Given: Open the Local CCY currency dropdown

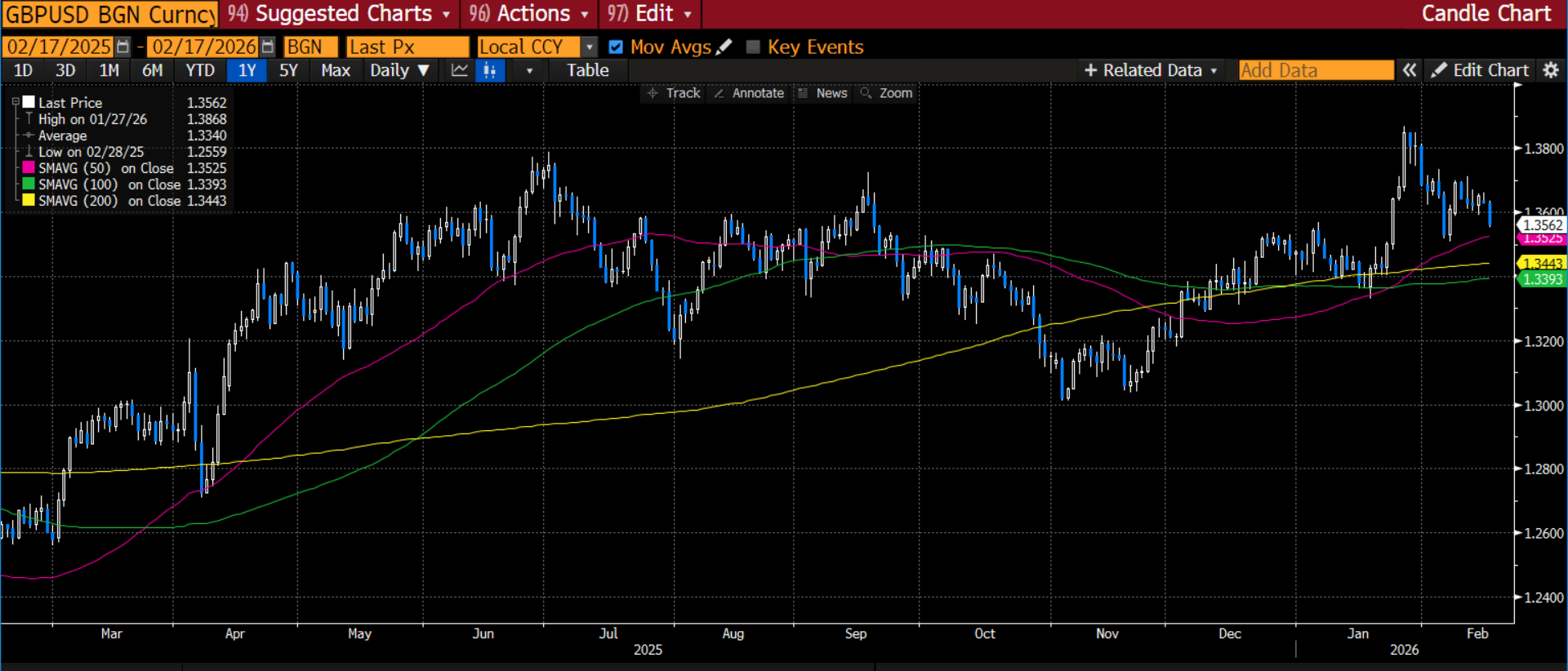Looking at the screenshot, I should 590,47.
